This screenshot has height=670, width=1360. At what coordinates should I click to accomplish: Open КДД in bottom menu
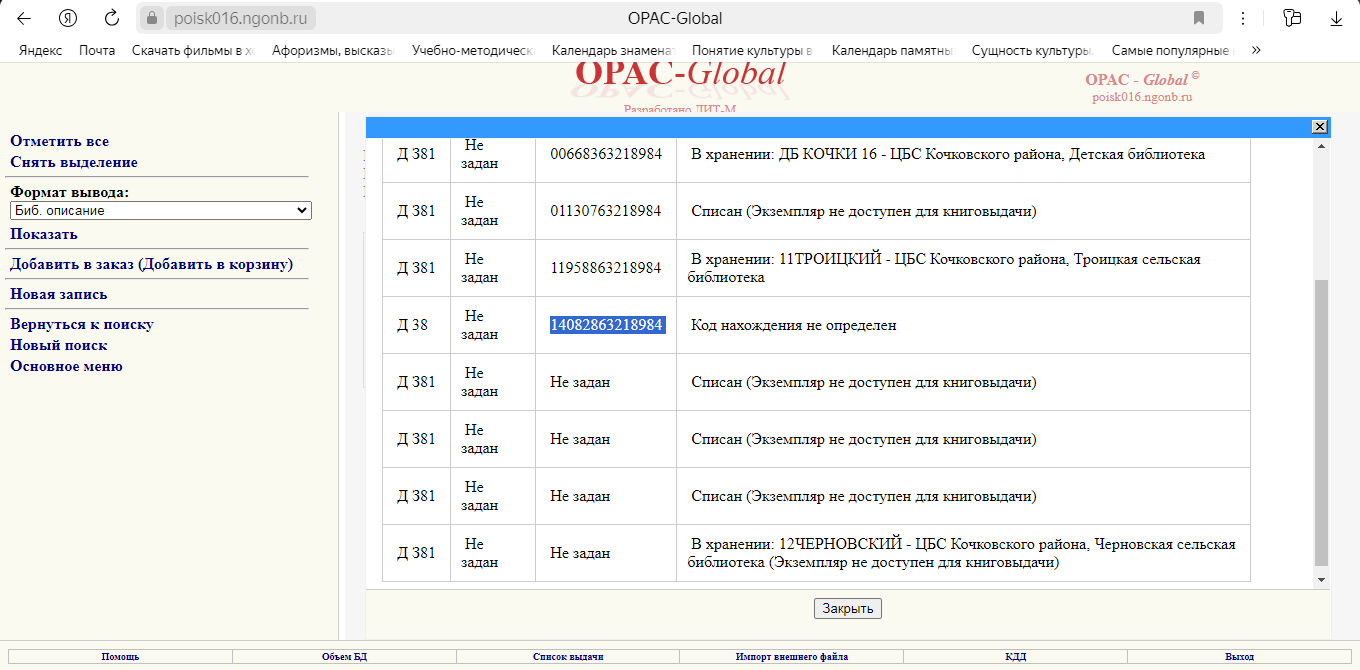1015,657
